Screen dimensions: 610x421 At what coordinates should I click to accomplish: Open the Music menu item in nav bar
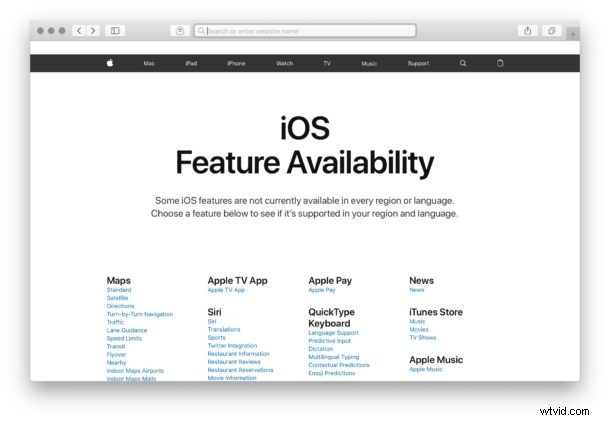pyautogui.click(x=369, y=63)
